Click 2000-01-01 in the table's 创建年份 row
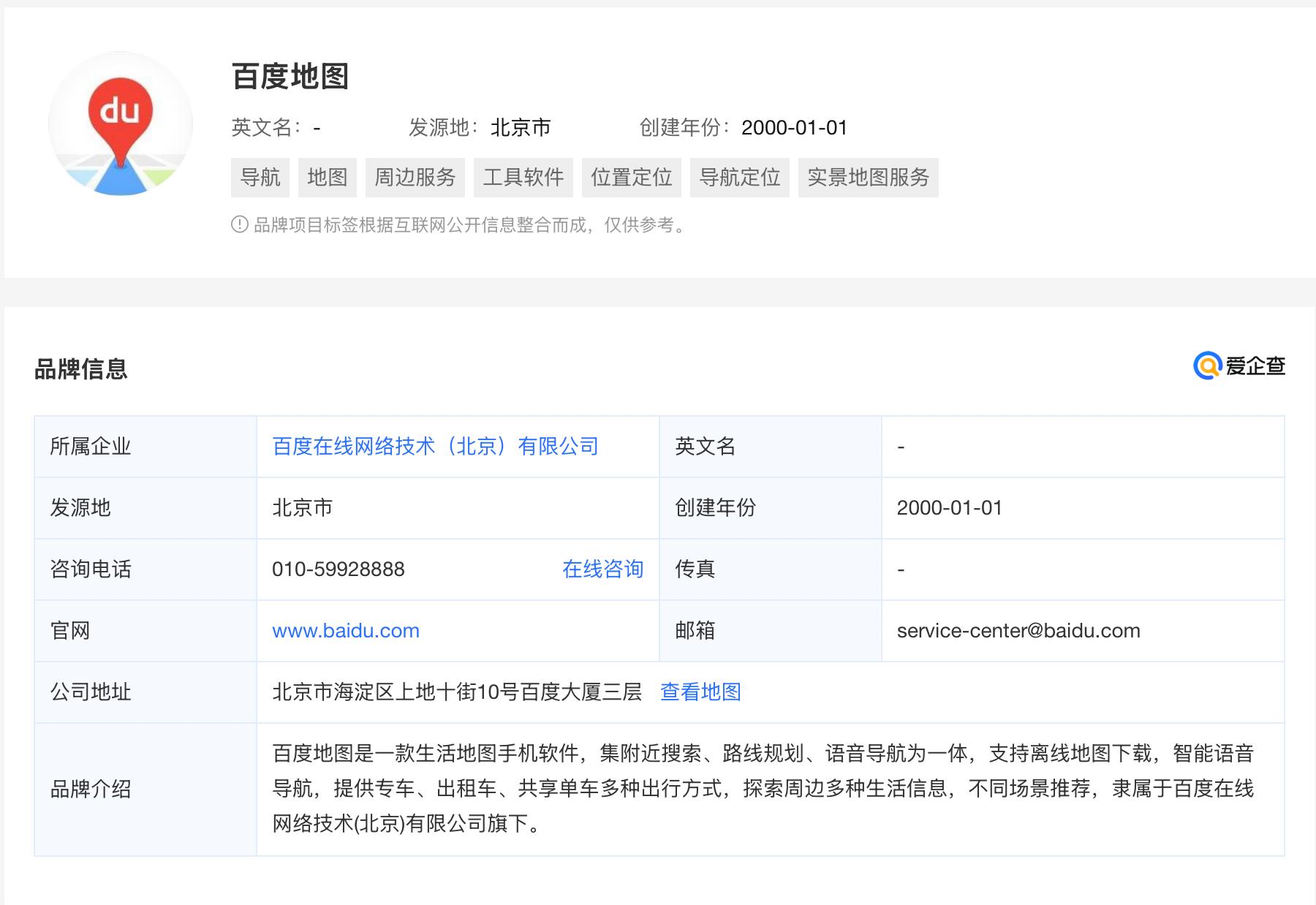1316x905 pixels. (x=950, y=508)
